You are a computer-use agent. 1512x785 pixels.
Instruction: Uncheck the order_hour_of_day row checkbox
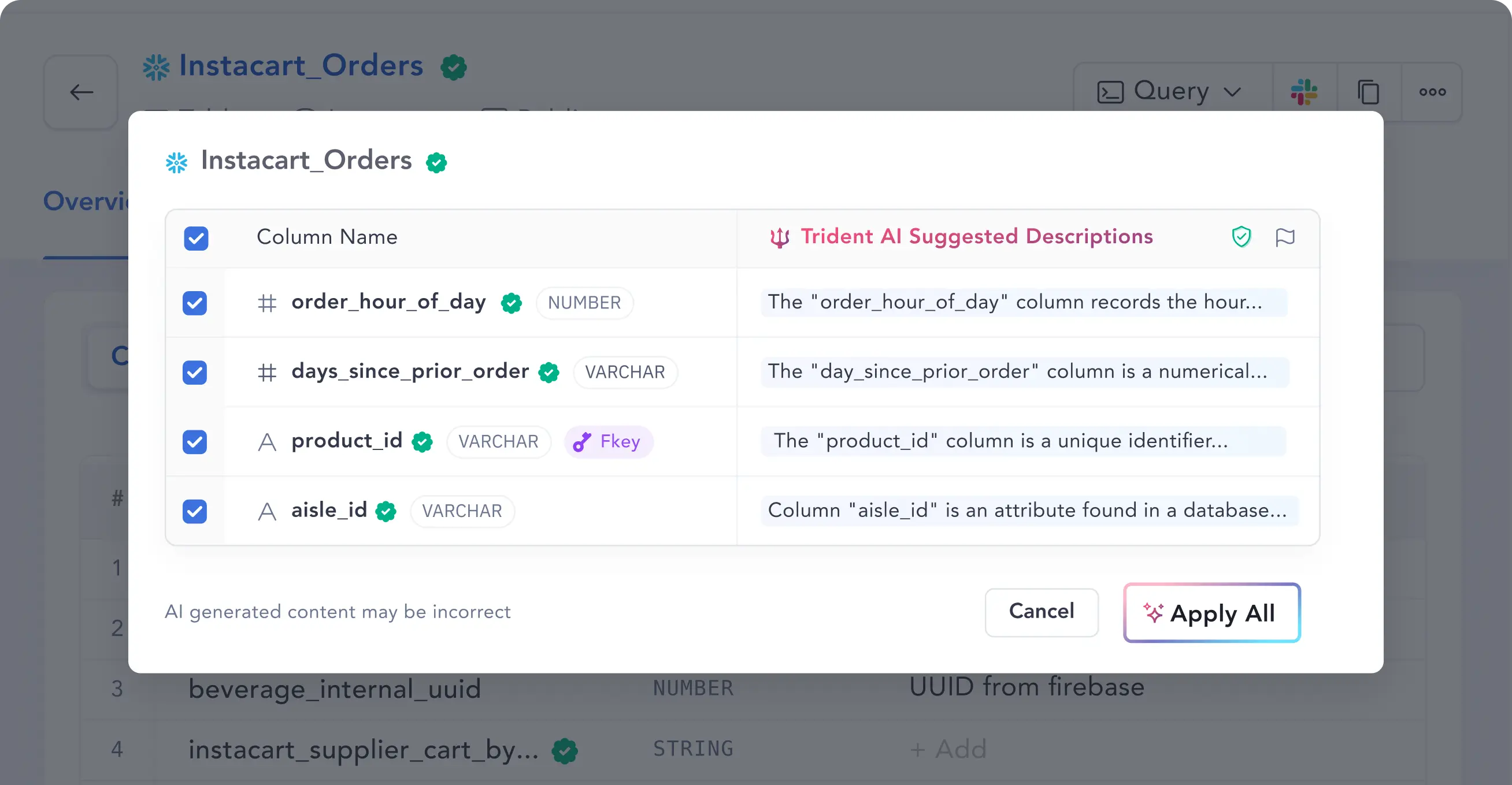pos(195,303)
